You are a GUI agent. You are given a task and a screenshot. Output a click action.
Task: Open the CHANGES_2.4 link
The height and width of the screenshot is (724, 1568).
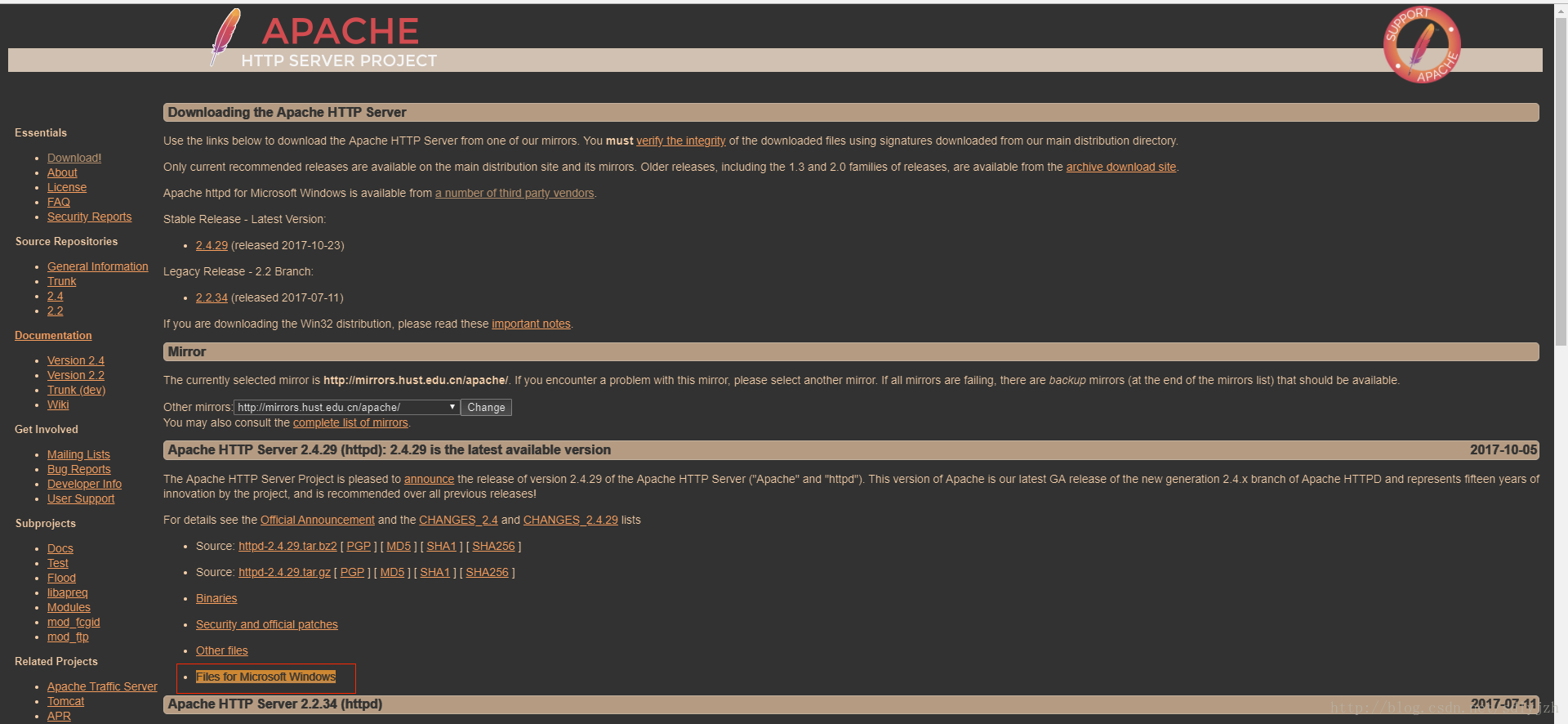[x=458, y=520]
